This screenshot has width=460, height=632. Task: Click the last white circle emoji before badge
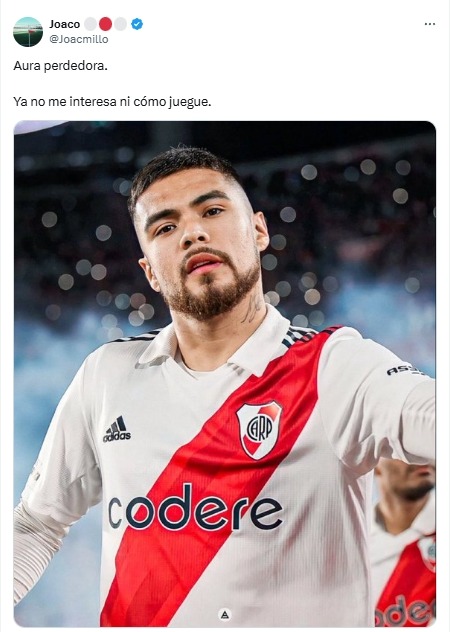coord(120,24)
